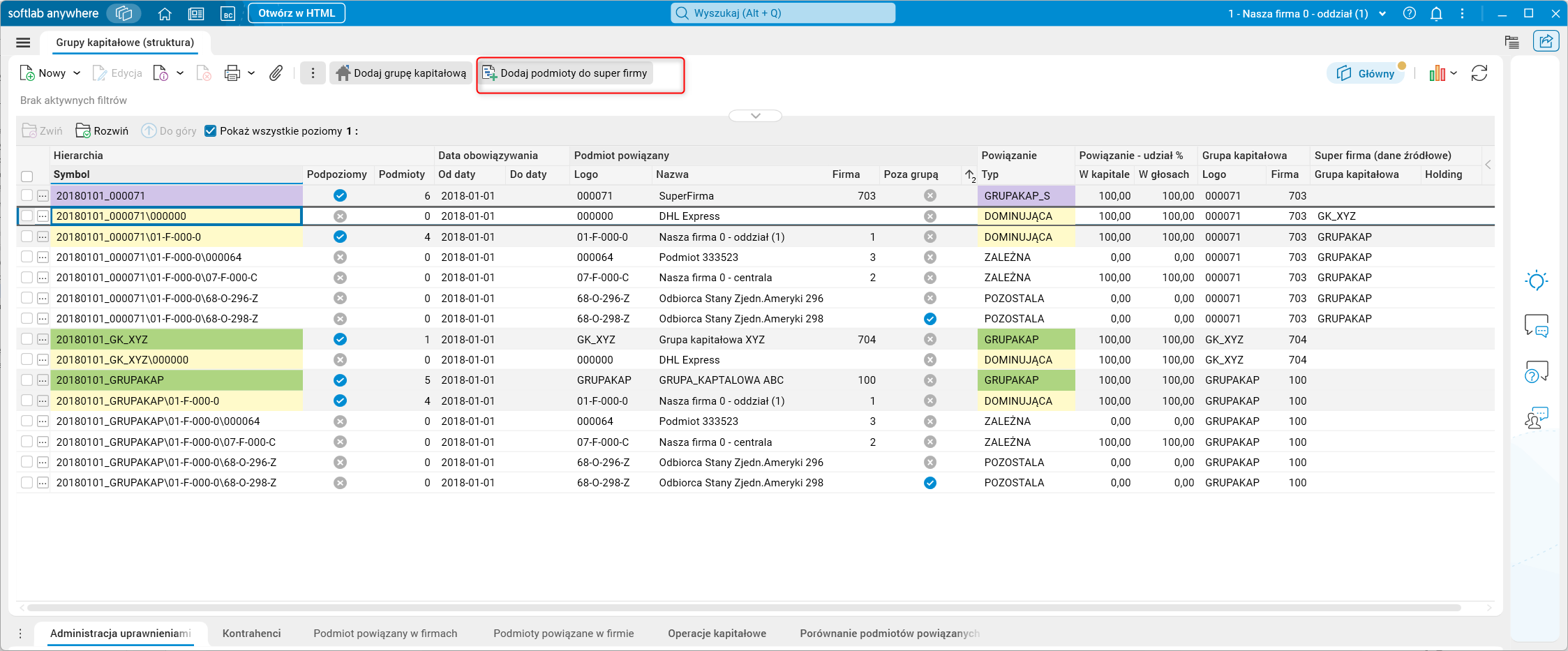Switch to the Administracja uprawnieniami tab
Image resolution: width=1568 pixels, height=651 pixels.
tap(121, 634)
